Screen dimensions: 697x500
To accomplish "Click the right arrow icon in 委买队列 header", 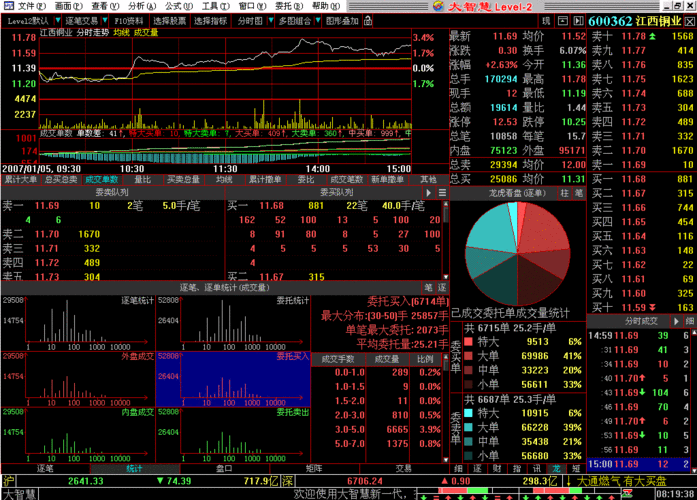I will (429, 193).
